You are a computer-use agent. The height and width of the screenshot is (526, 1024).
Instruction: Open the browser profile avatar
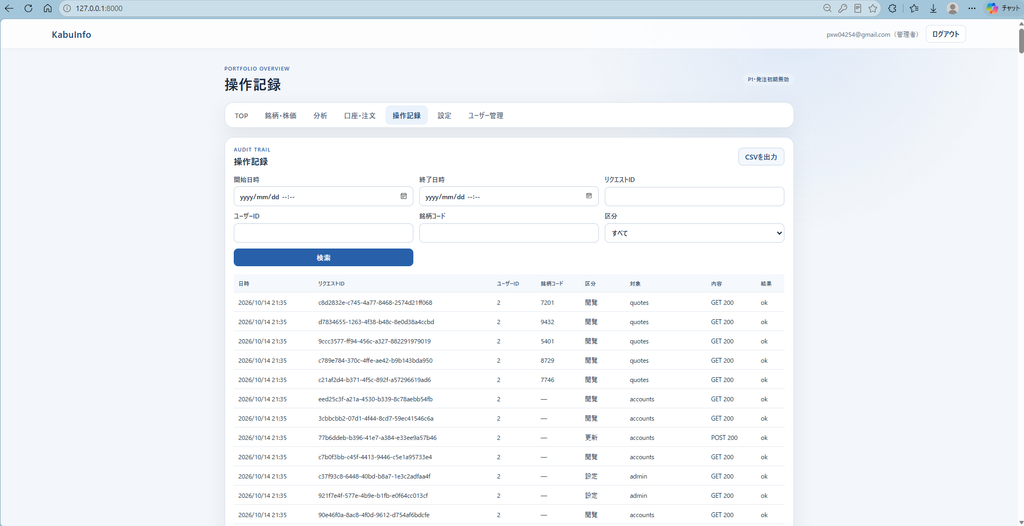pyautogui.click(x=953, y=8)
